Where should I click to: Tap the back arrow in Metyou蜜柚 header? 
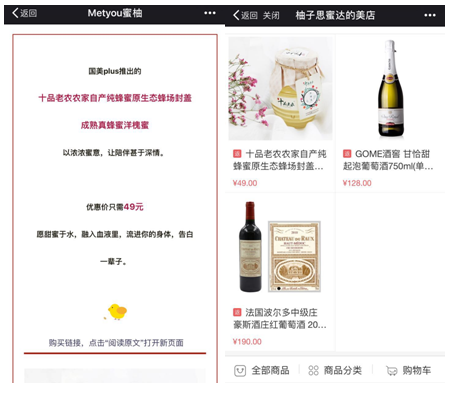(x=16, y=13)
